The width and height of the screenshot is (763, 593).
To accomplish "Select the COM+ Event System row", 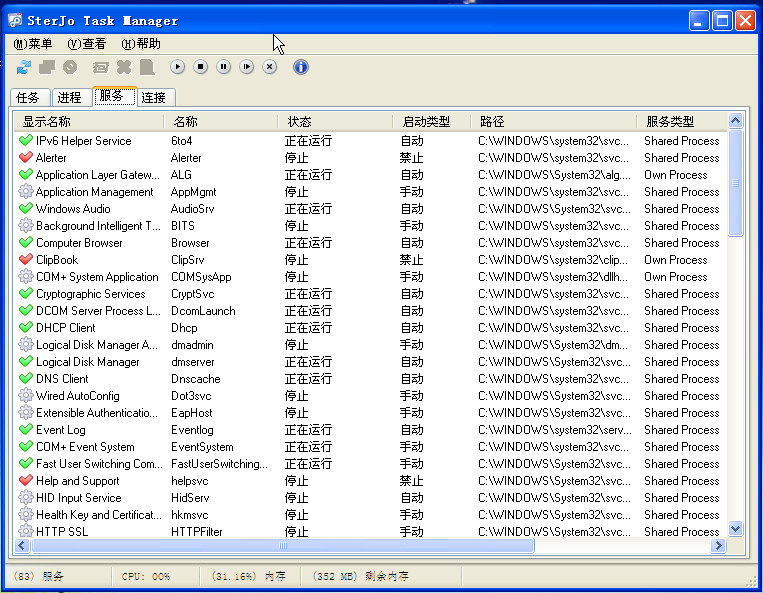I will point(370,447).
